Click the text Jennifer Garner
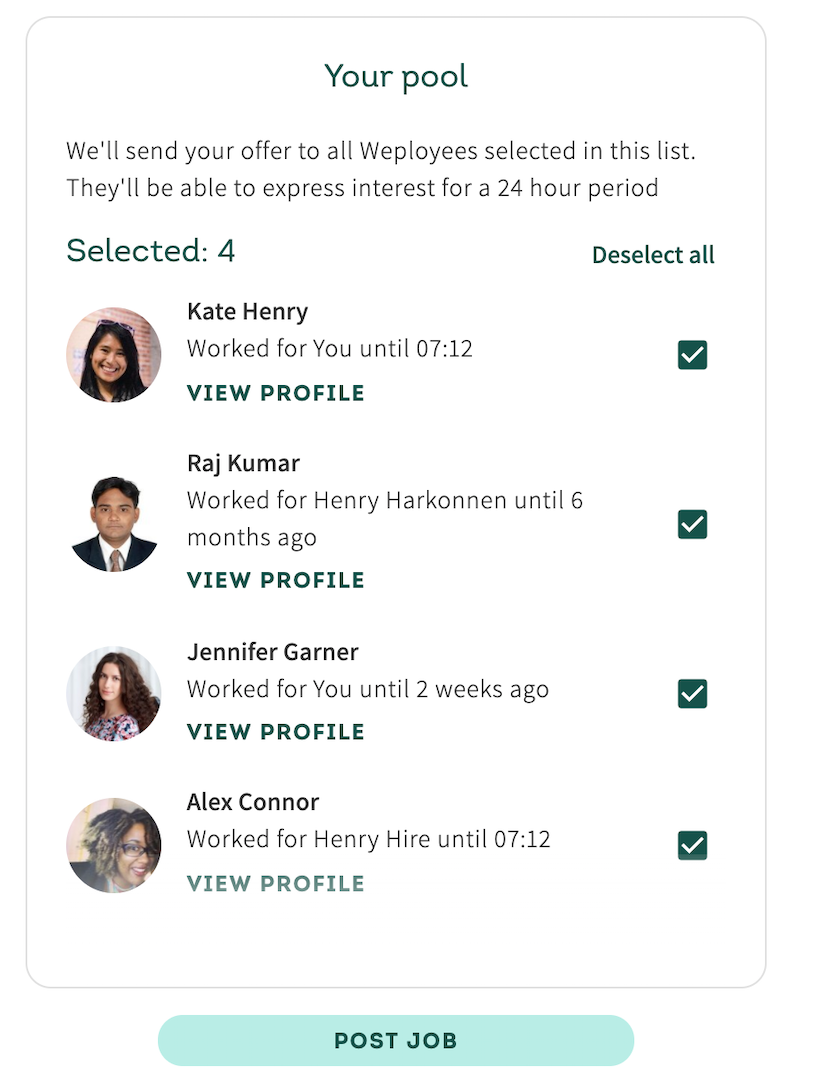The height and width of the screenshot is (1070, 822). coord(272,652)
